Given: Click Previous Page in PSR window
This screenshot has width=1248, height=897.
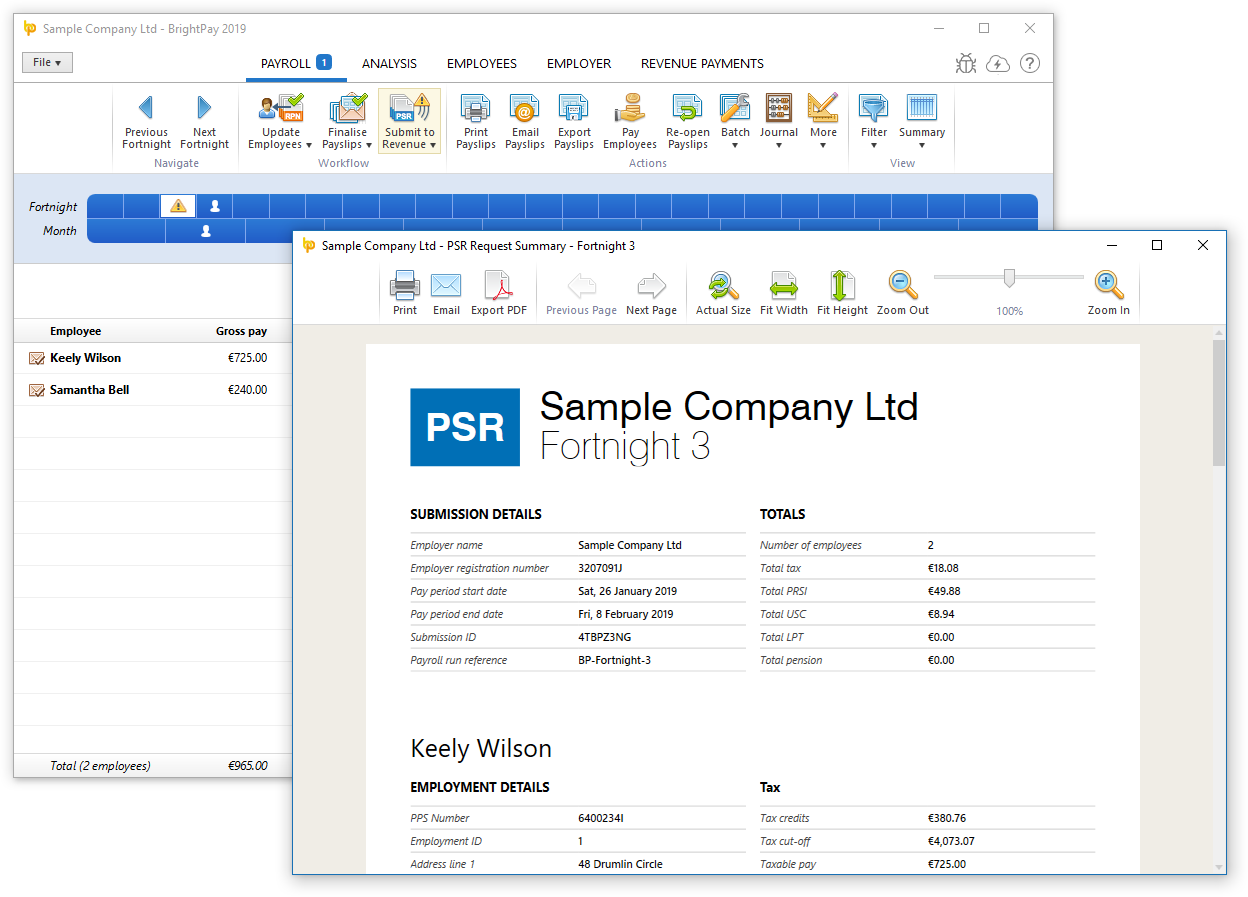Looking at the screenshot, I should click(x=581, y=294).
